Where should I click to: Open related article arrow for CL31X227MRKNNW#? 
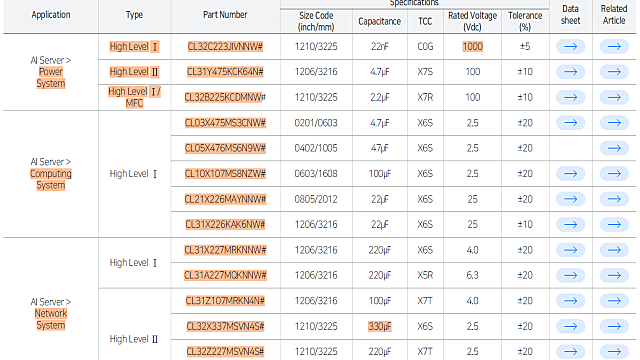pyautogui.click(x=614, y=250)
